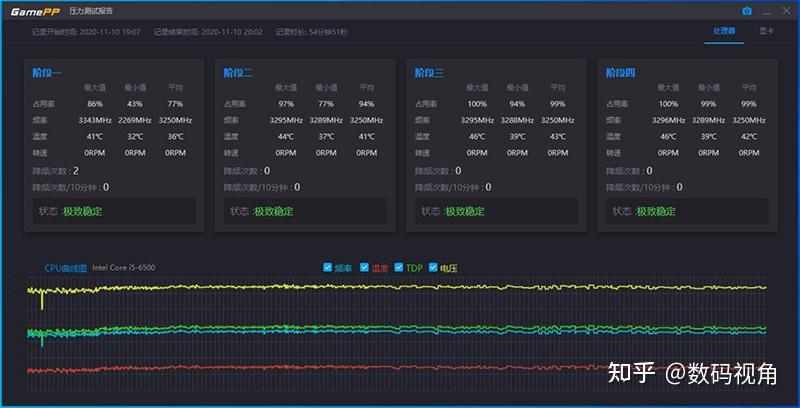800x408 pixels.
Task: Toggle the 频率 curve checkbox
Action: tap(328, 267)
